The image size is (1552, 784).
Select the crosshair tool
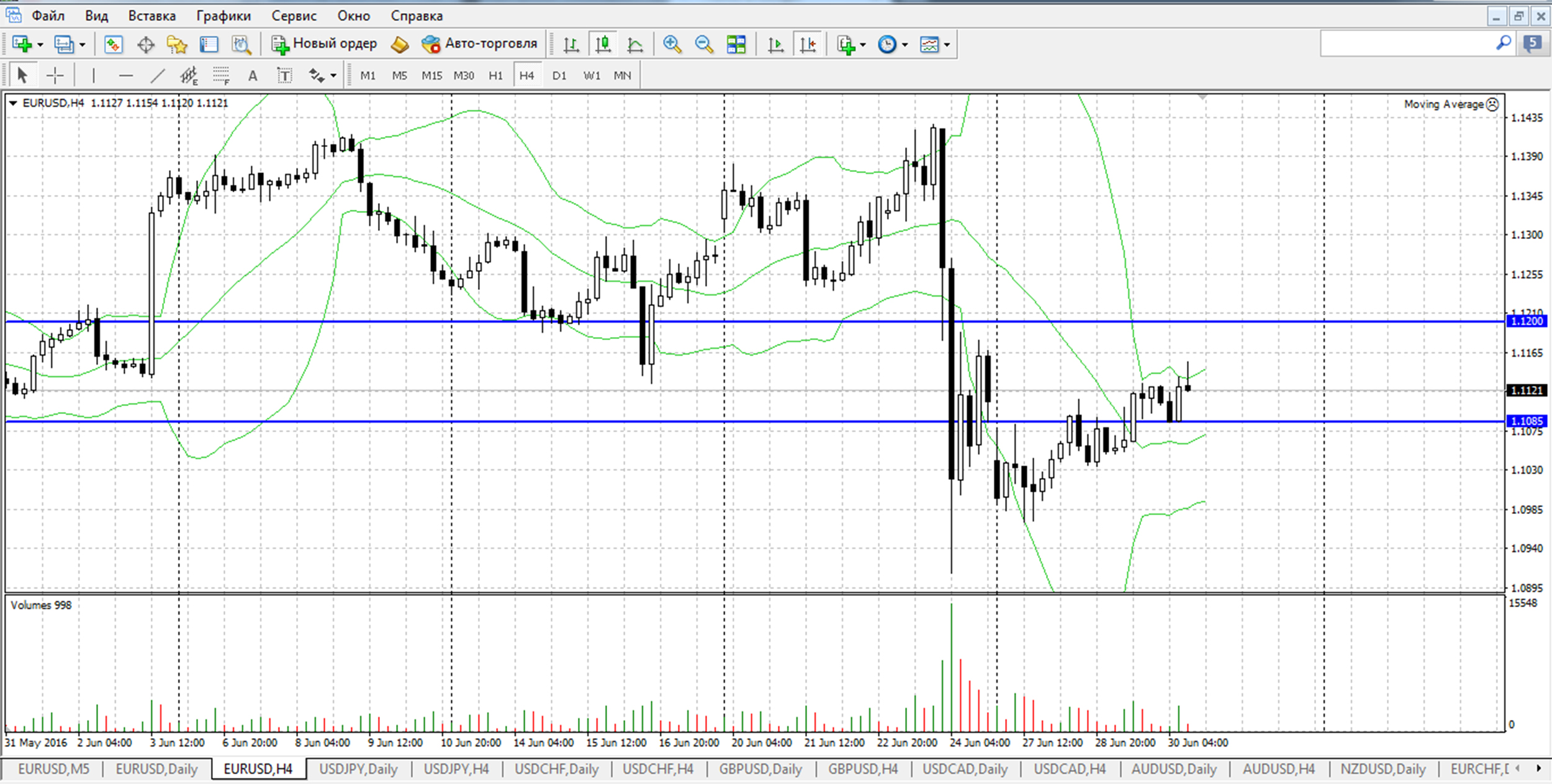coord(55,76)
